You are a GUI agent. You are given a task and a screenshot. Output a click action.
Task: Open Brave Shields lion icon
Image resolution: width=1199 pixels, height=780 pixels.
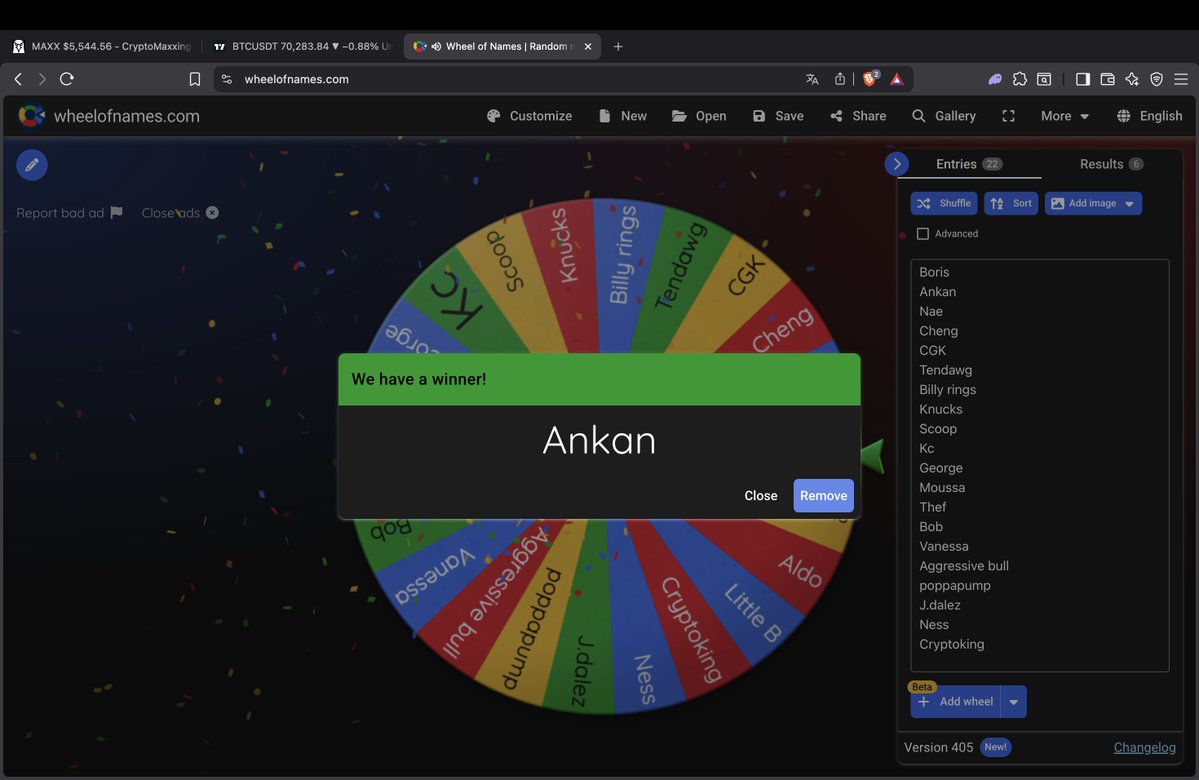[870, 79]
